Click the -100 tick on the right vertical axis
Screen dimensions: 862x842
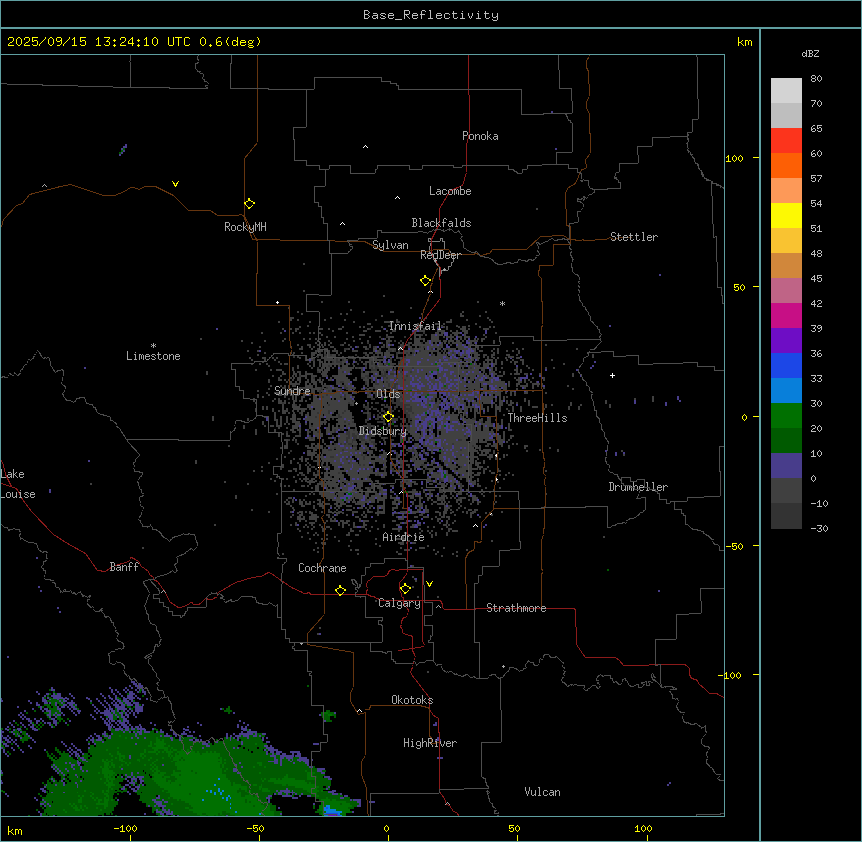coord(731,675)
